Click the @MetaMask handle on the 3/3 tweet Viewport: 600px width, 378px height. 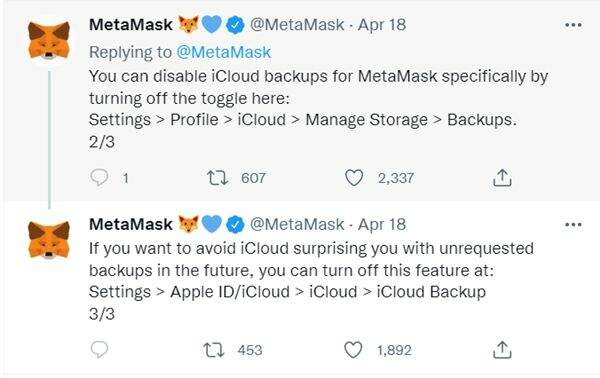point(297,224)
